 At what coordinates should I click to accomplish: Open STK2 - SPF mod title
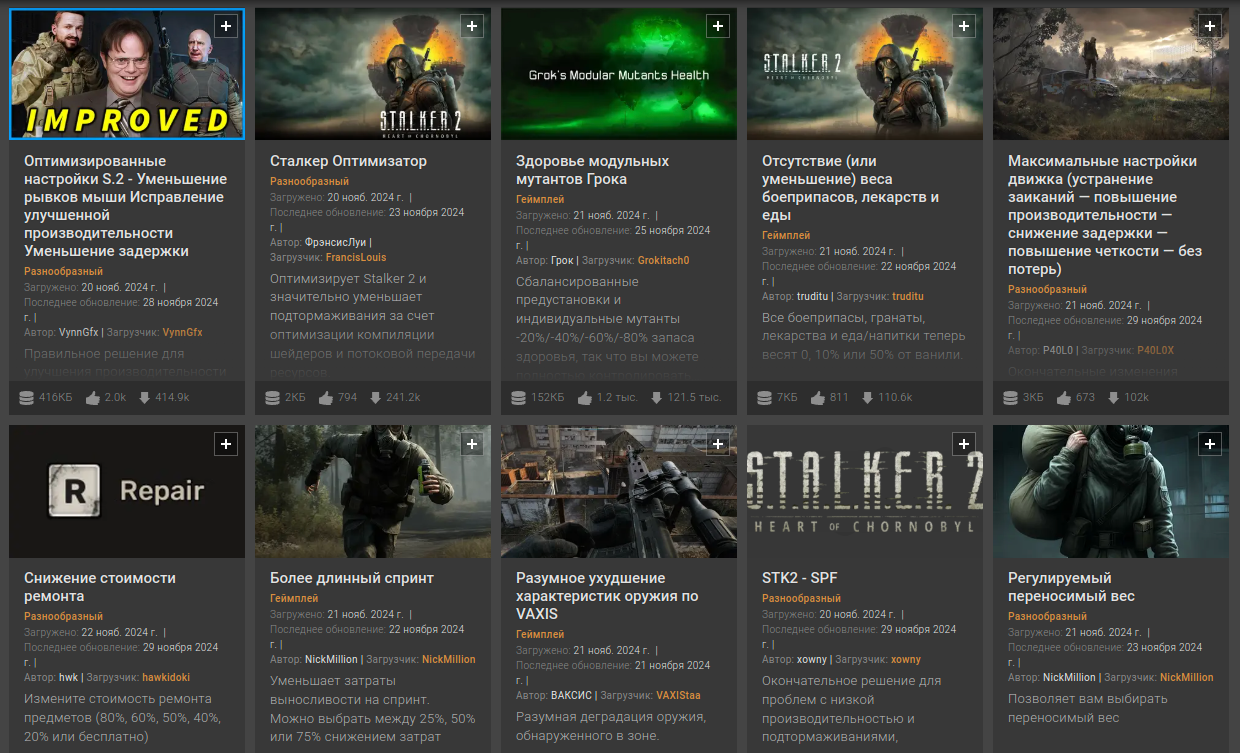coord(800,578)
